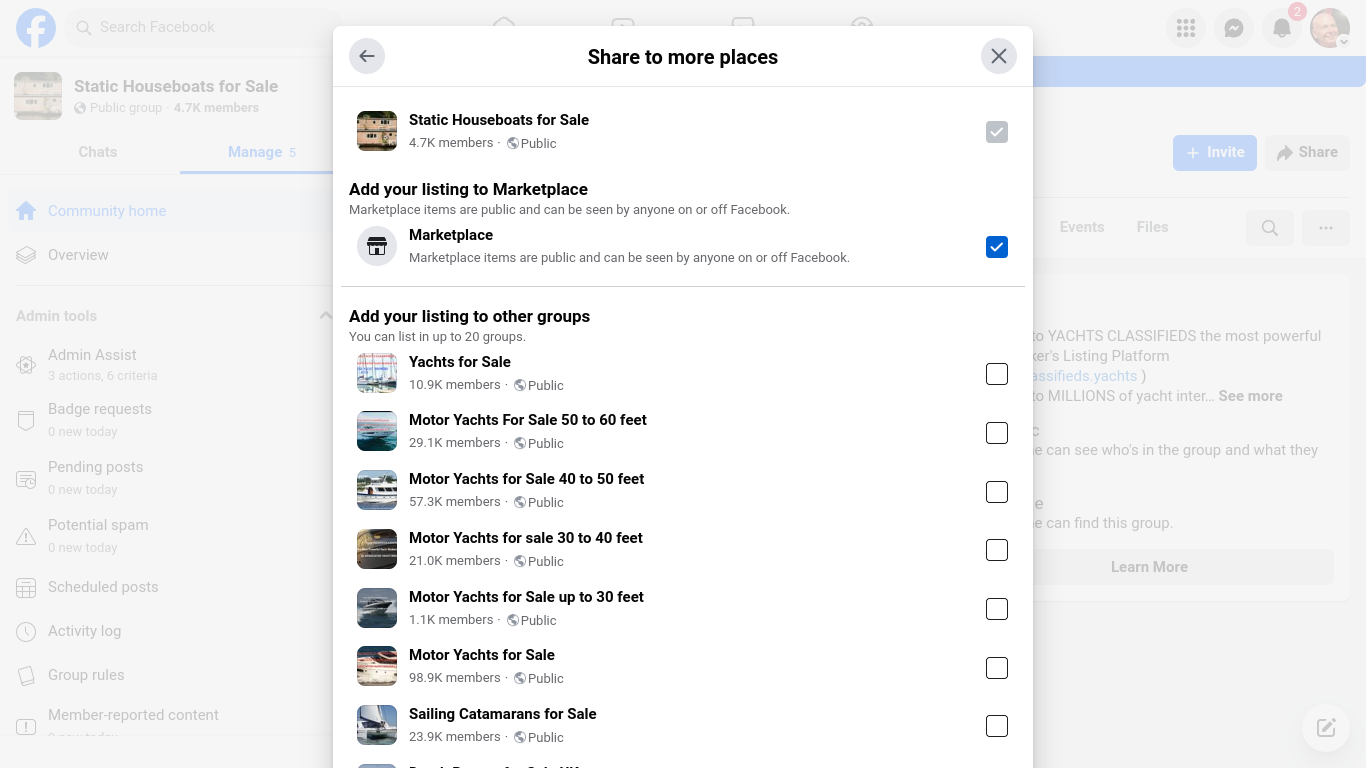Start a new message with the compose icon
This screenshot has width=1366, height=768.
point(1326,728)
